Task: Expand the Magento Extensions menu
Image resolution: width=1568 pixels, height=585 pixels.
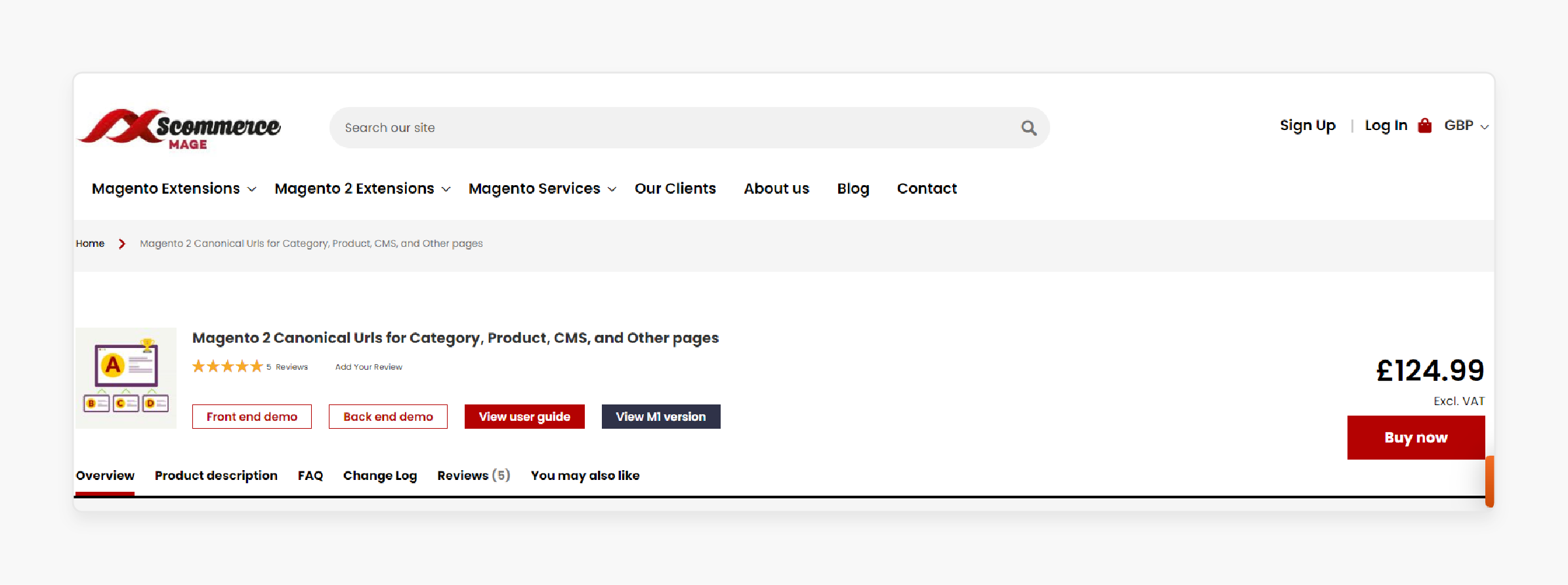Action: tap(174, 188)
